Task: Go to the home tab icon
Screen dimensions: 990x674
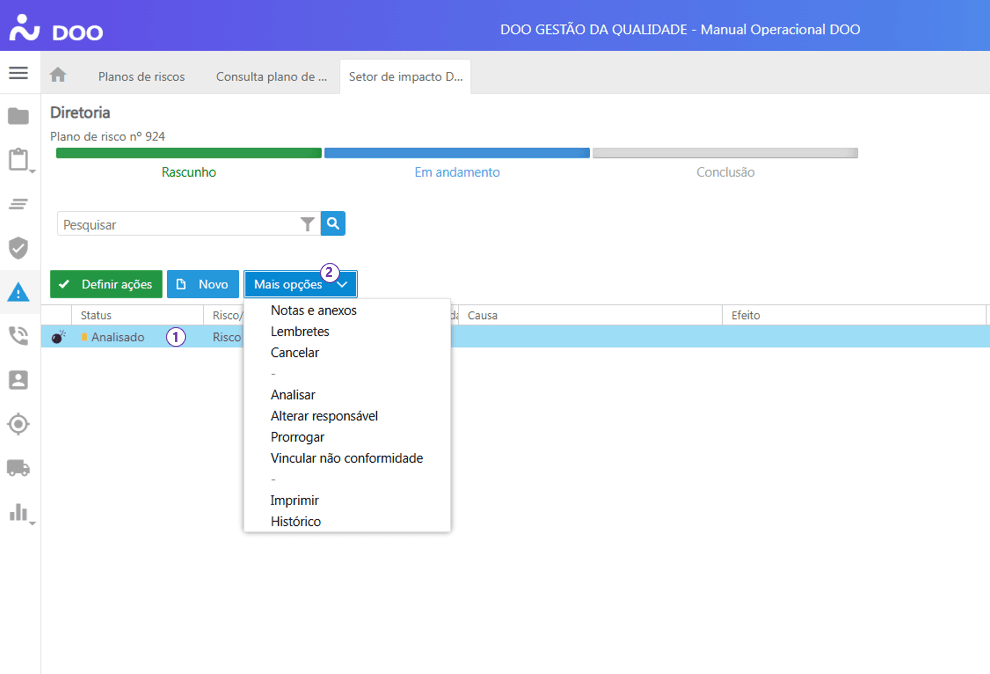Action: 58,75
